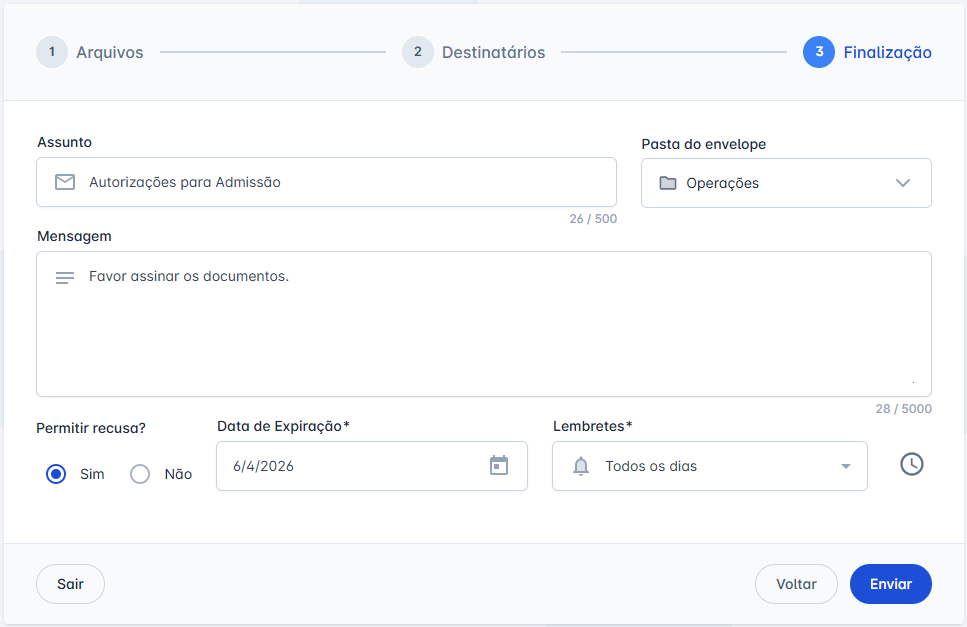Click Sair to exit the flow
This screenshot has height=627, width=967.
[69, 584]
